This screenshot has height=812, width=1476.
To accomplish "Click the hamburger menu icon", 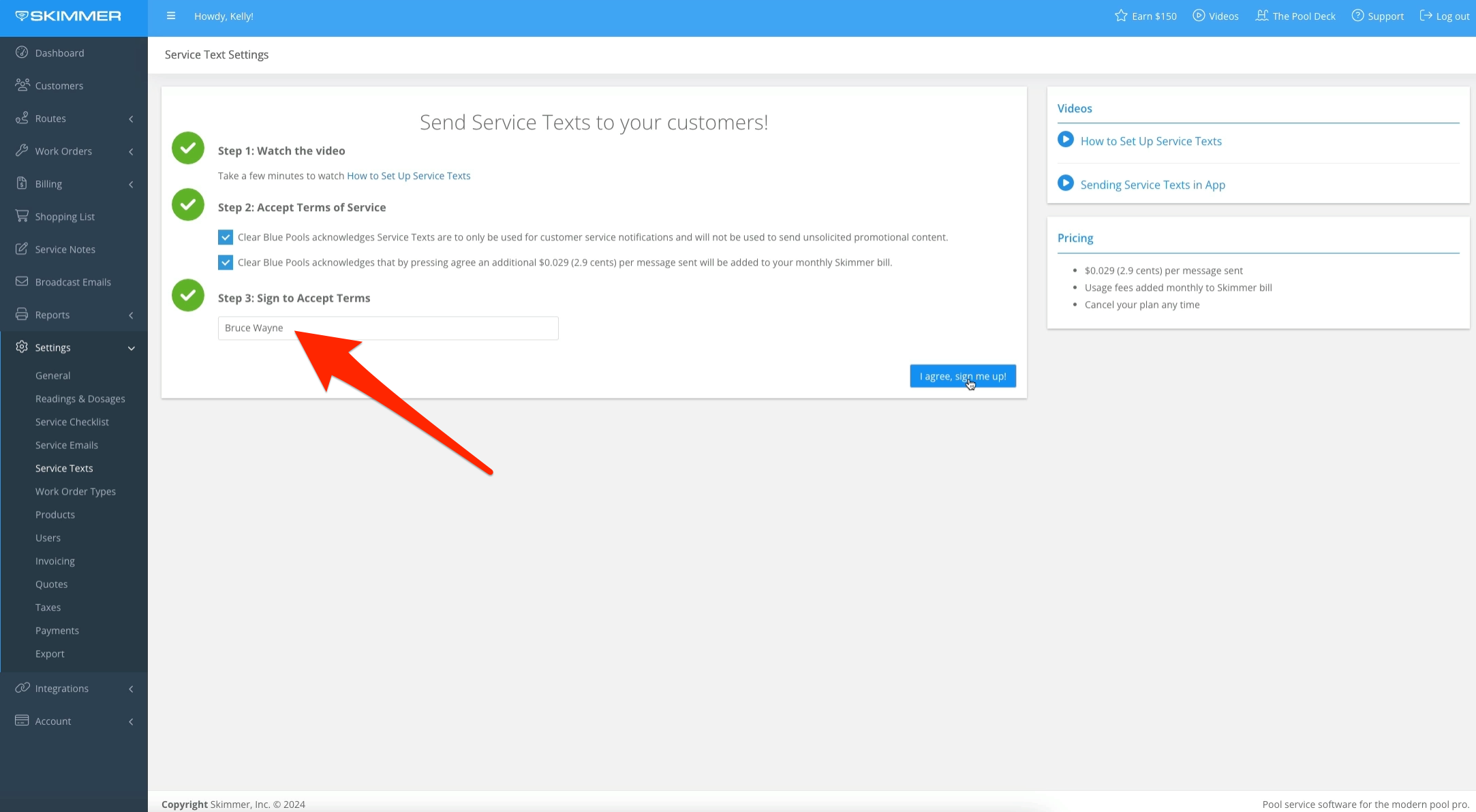I will click(171, 16).
